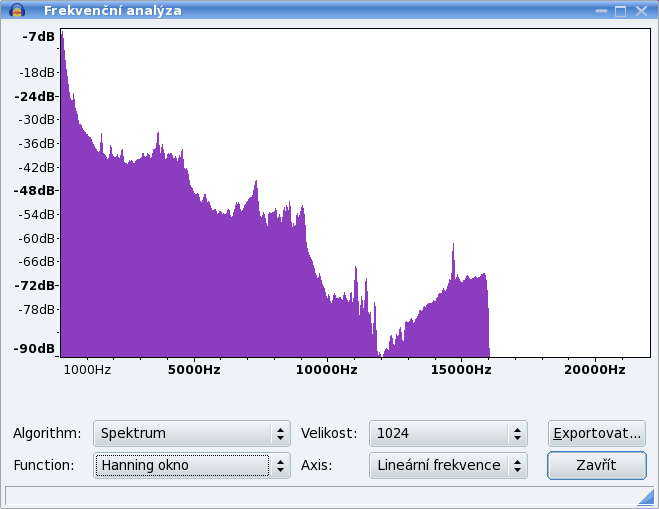Screen dimensions: 659x509
Task: Click the Audacity headphones icon in title bar
Action: tap(17, 10)
